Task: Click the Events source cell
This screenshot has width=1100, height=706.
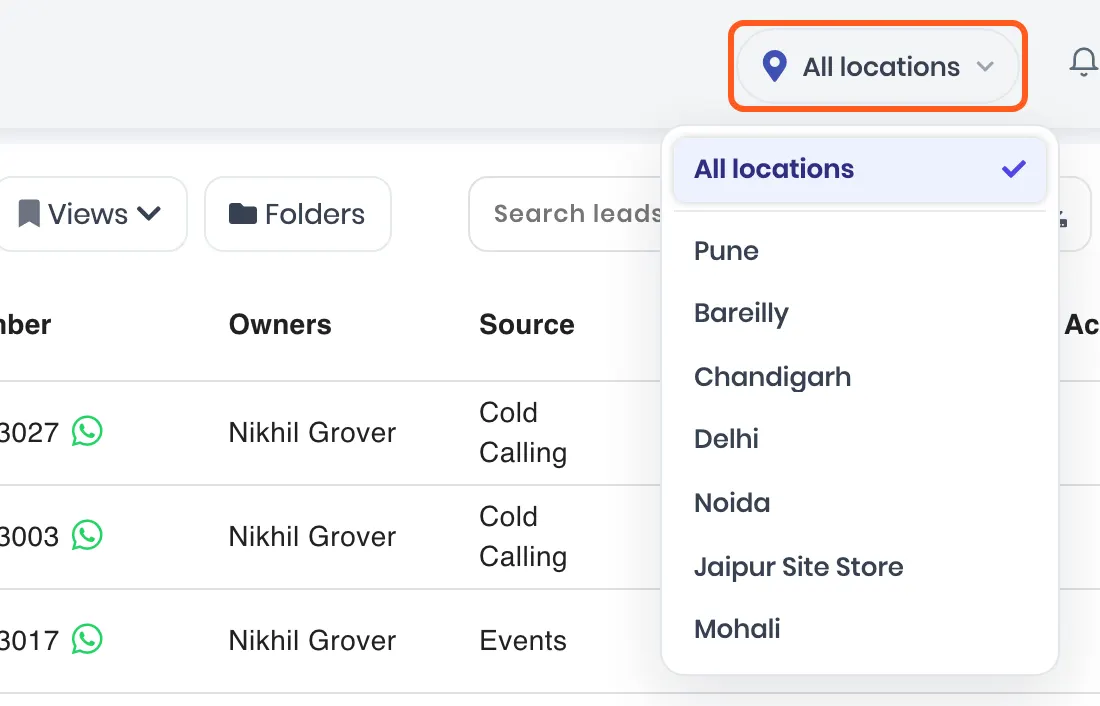Action: tap(523, 640)
